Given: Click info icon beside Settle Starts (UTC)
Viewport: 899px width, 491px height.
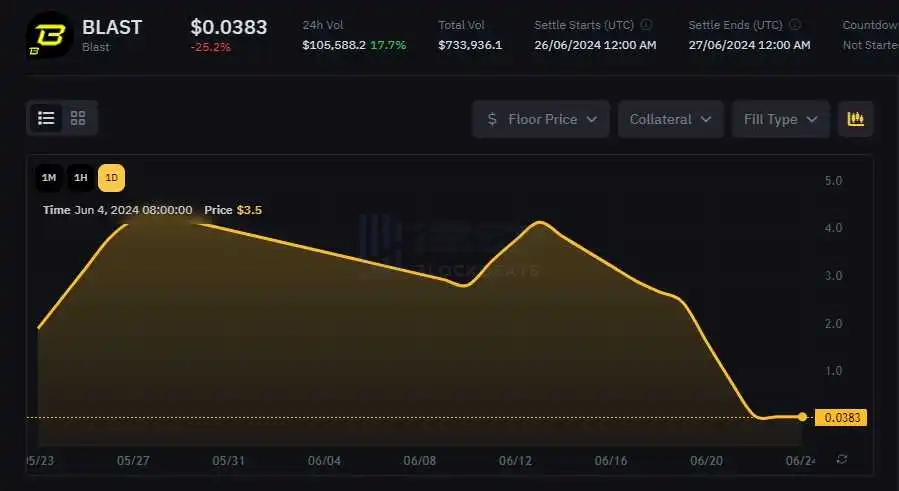Looking at the screenshot, I should 646,25.
